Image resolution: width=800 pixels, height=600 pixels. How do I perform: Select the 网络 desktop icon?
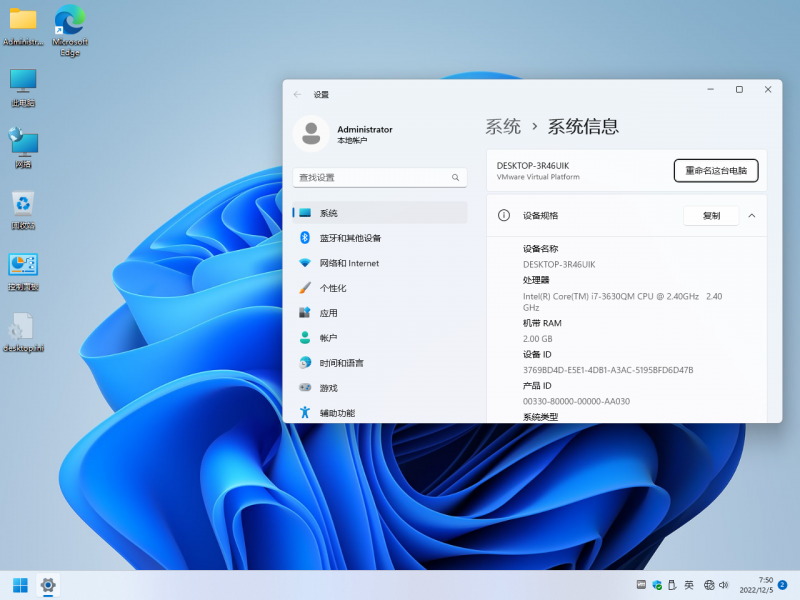pyautogui.click(x=23, y=148)
